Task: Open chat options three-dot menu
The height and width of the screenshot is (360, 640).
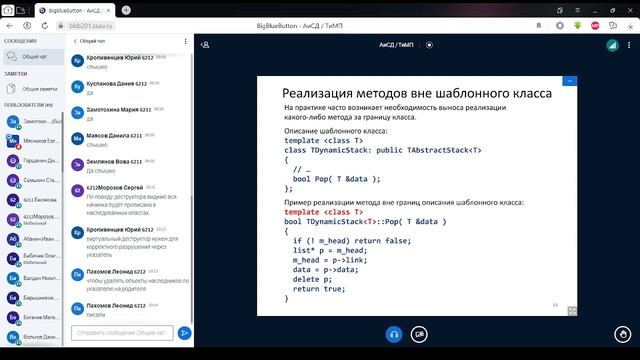Action: [x=185, y=41]
